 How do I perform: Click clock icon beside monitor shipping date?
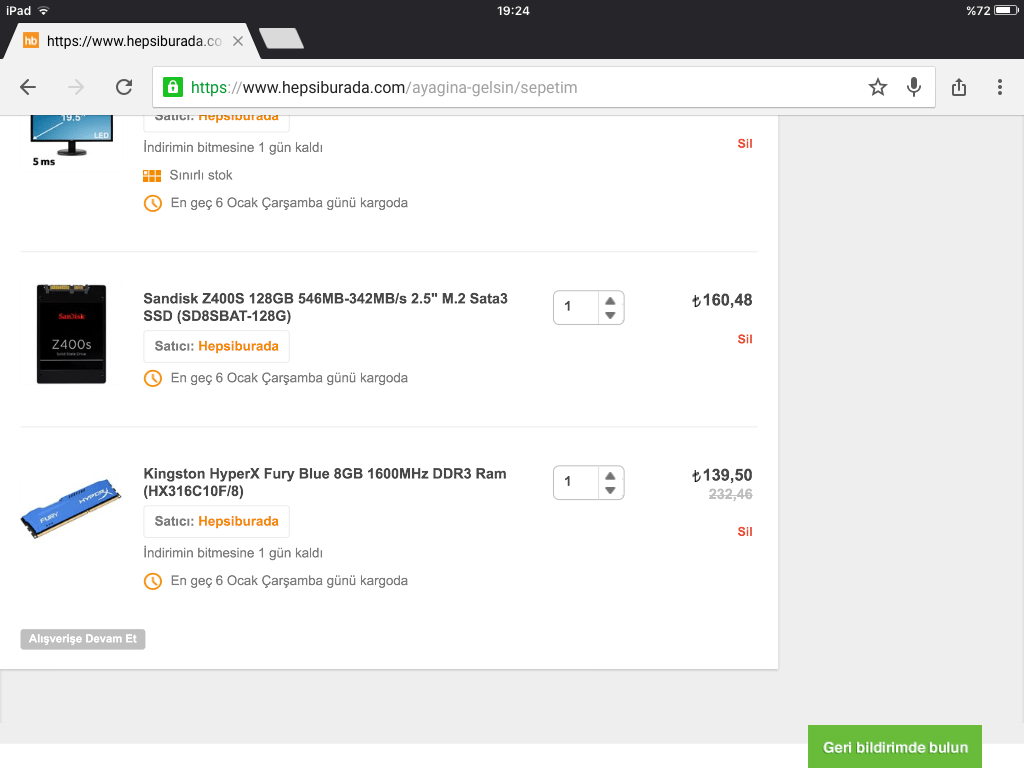pos(153,203)
